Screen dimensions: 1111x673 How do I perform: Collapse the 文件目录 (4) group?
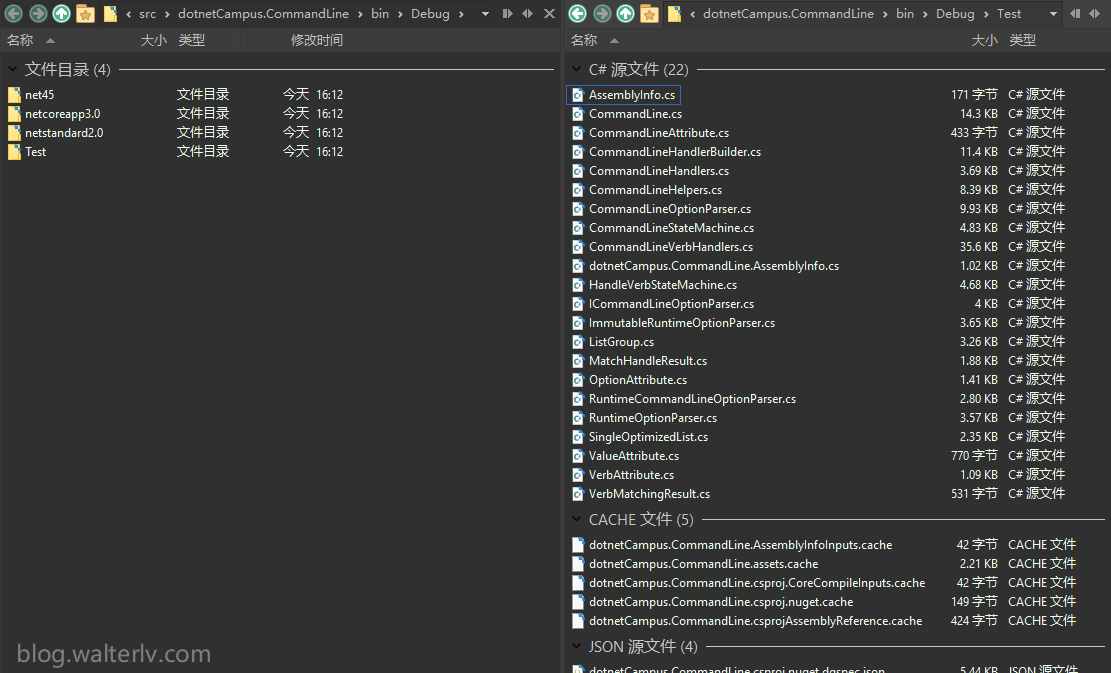[x=13, y=70]
